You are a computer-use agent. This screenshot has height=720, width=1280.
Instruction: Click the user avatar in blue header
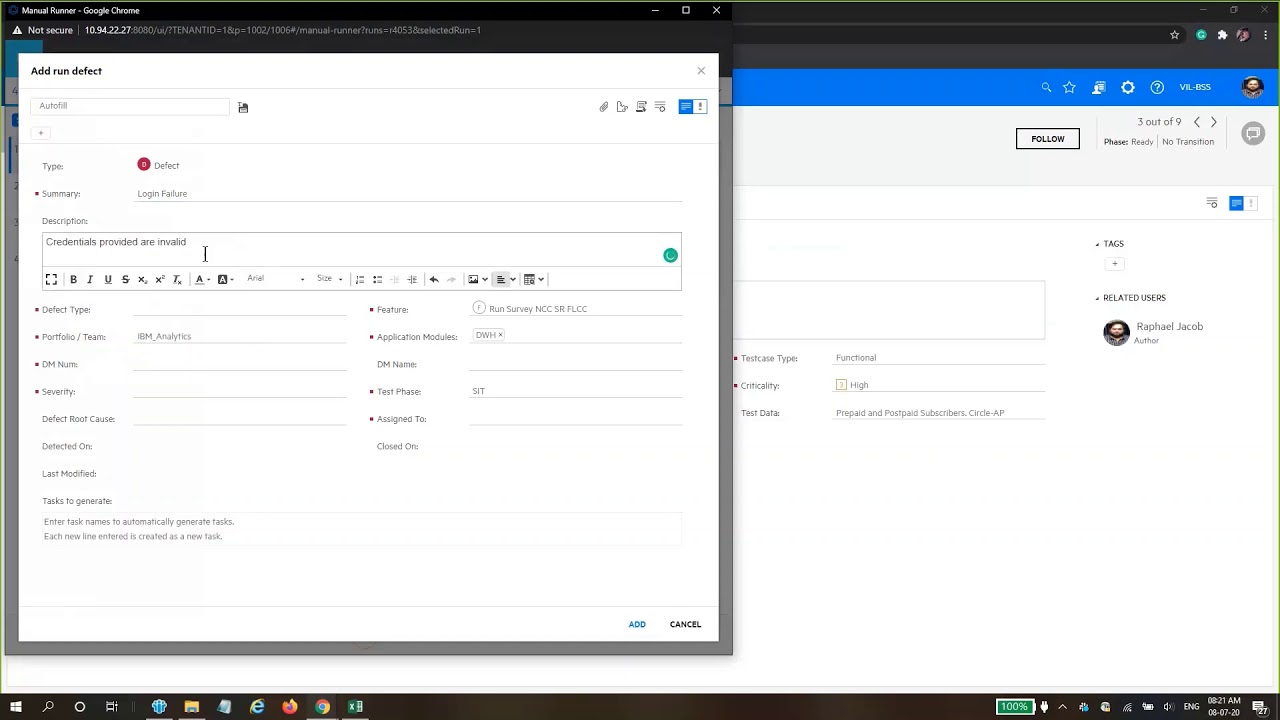[x=1252, y=87]
